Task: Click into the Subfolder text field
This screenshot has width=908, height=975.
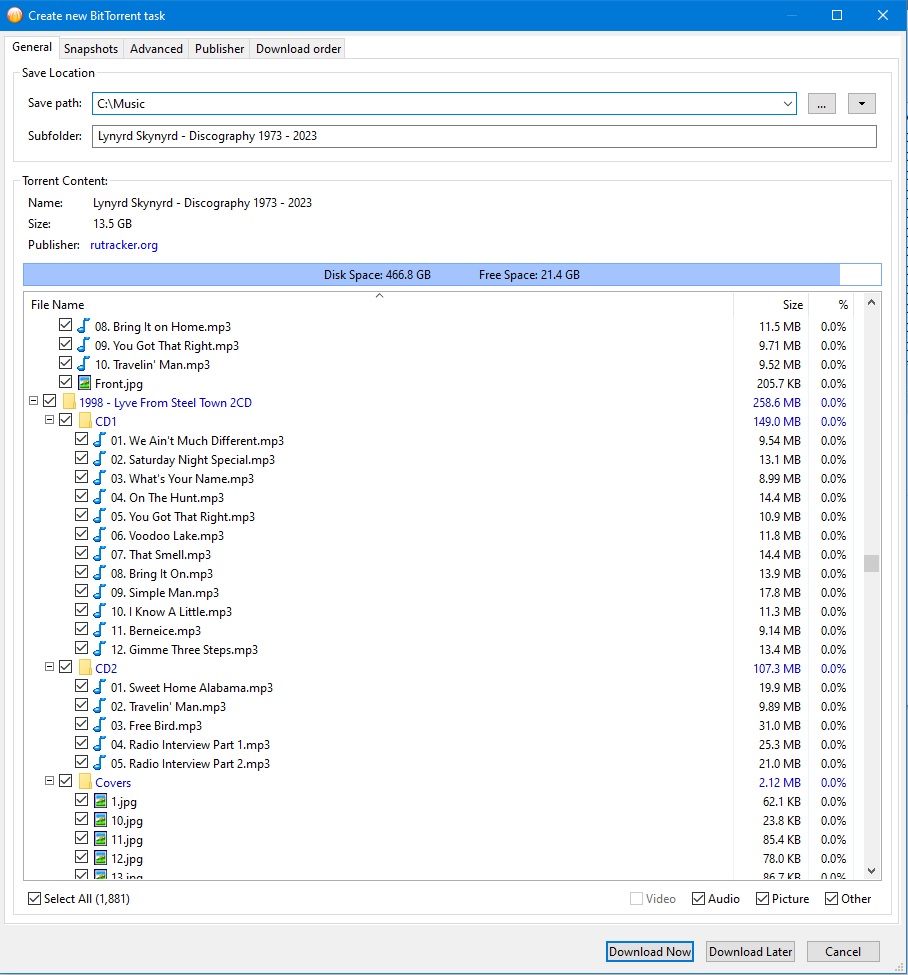Action: coord(484,136)
